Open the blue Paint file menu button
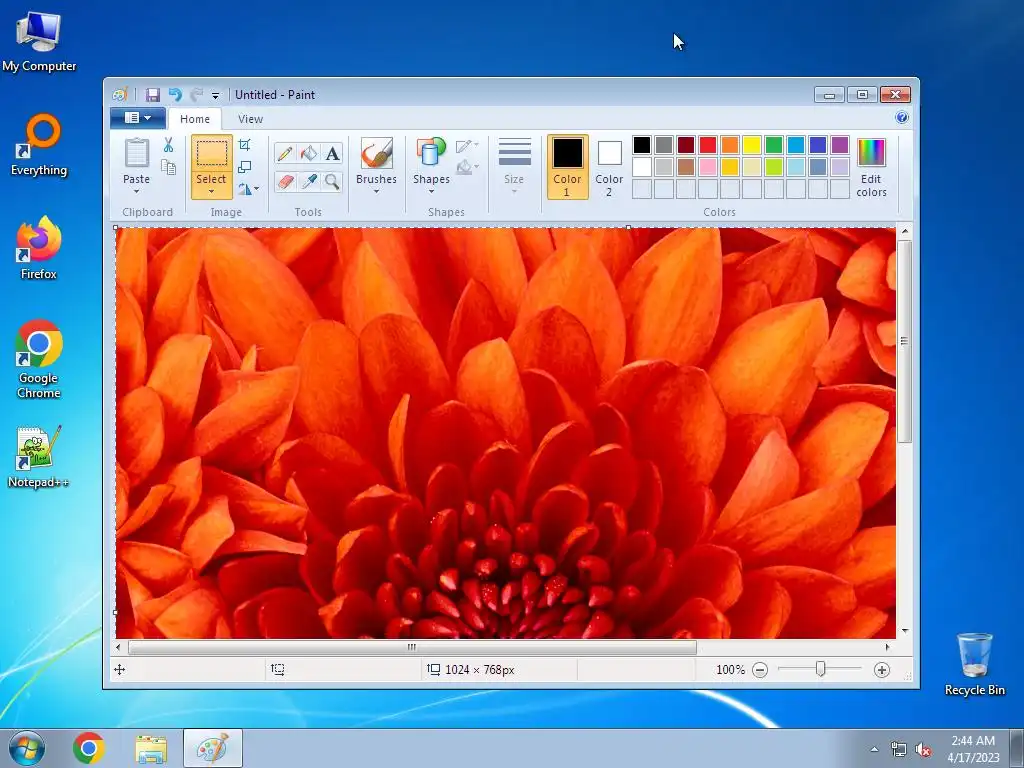 [x=138, y=118]
